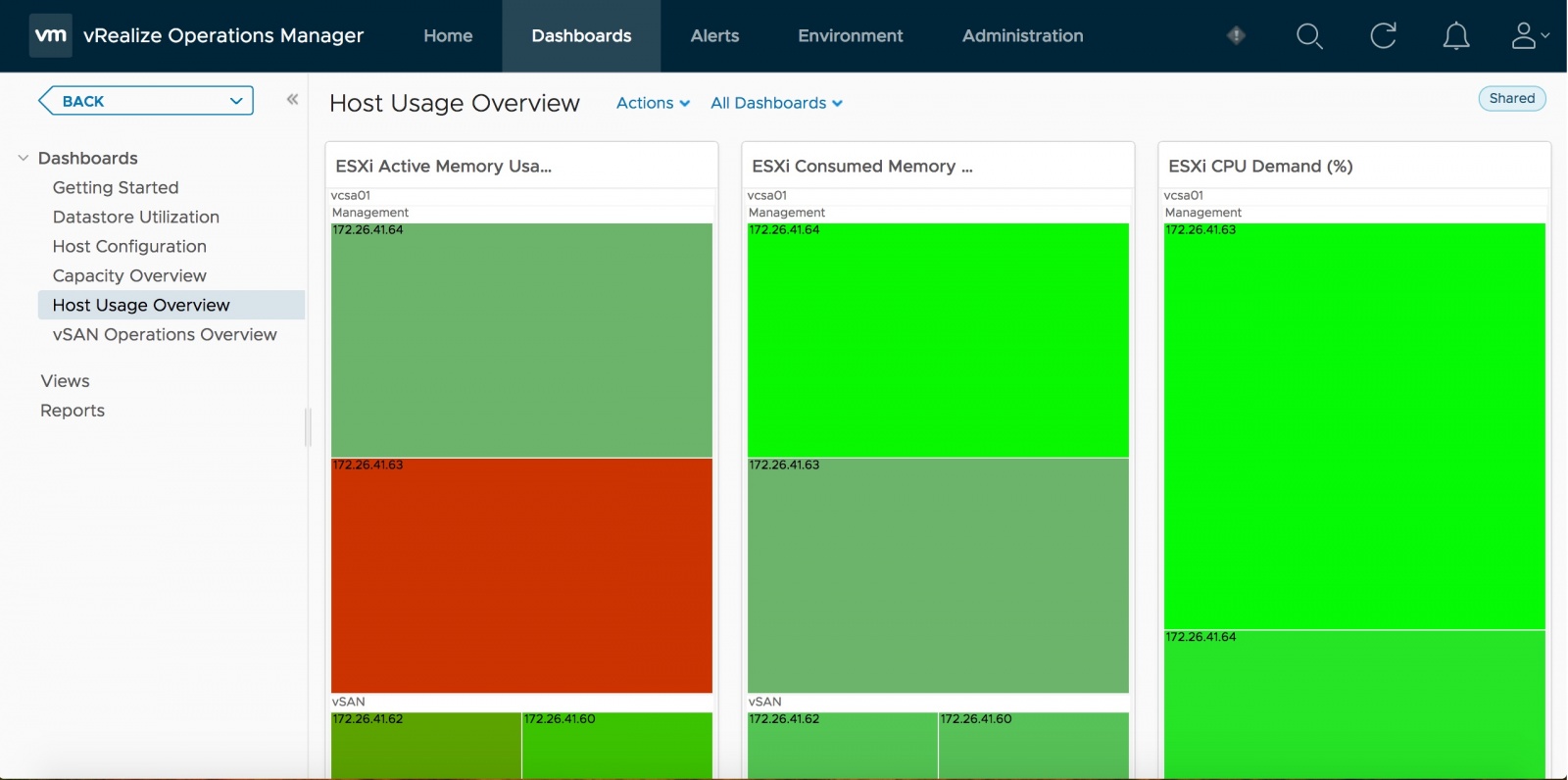The image size is (1568, 780).
Task: Click the ESXi CPU Demand (%) widget title
Action: 1260,166
